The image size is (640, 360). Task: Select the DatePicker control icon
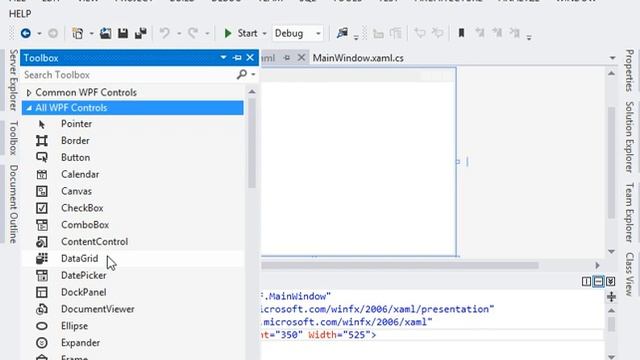pyautogui.click(x=42, y=276)
